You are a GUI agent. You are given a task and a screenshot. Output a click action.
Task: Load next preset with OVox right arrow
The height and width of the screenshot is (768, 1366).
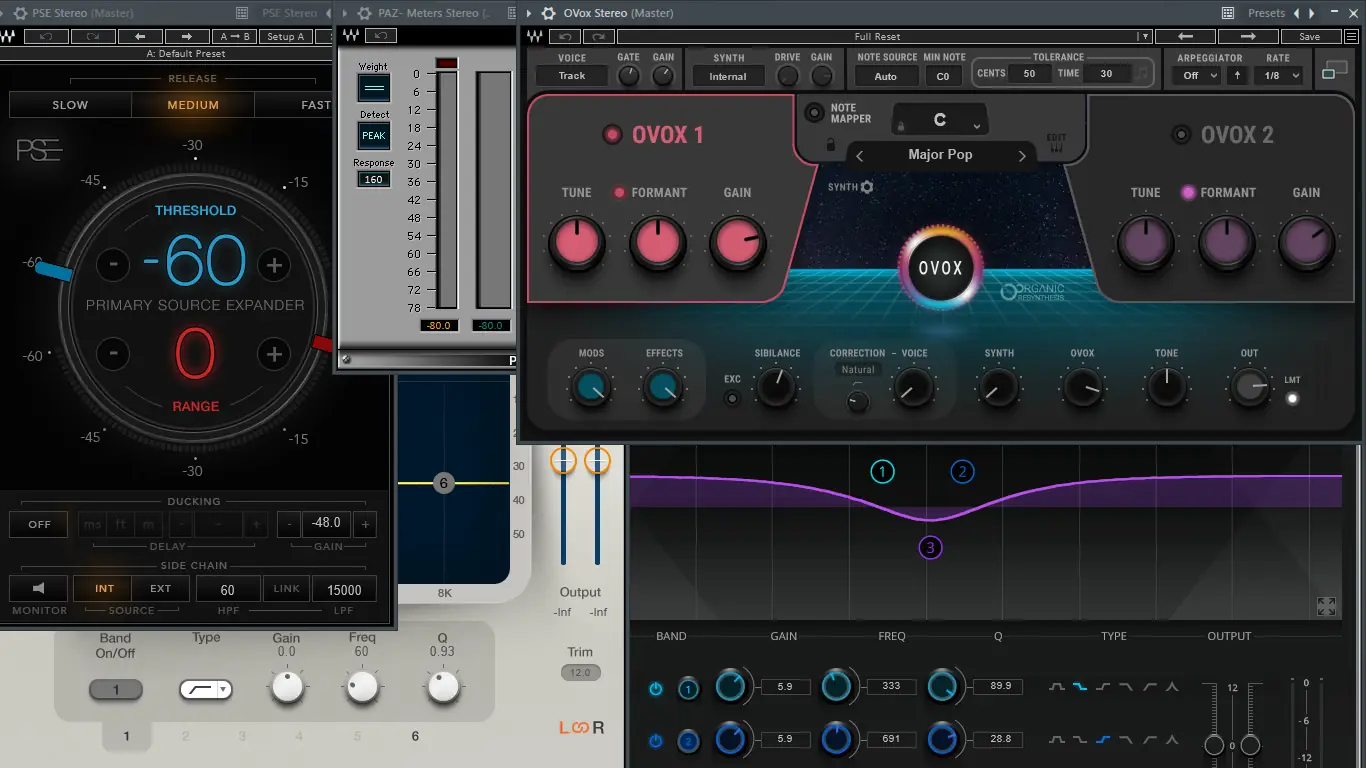(x=1248, y=36)
